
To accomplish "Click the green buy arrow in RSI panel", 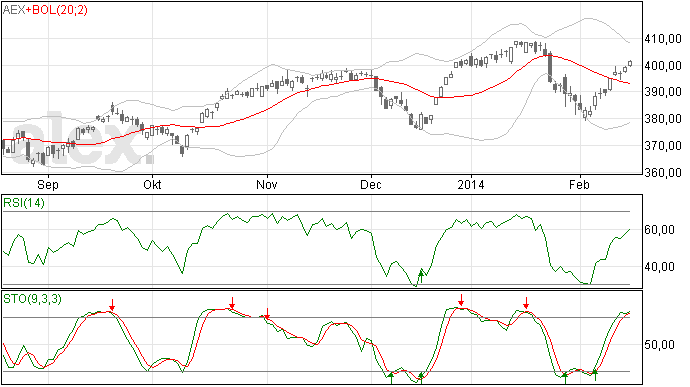I will pyautogui.click(x=421, y=276).
